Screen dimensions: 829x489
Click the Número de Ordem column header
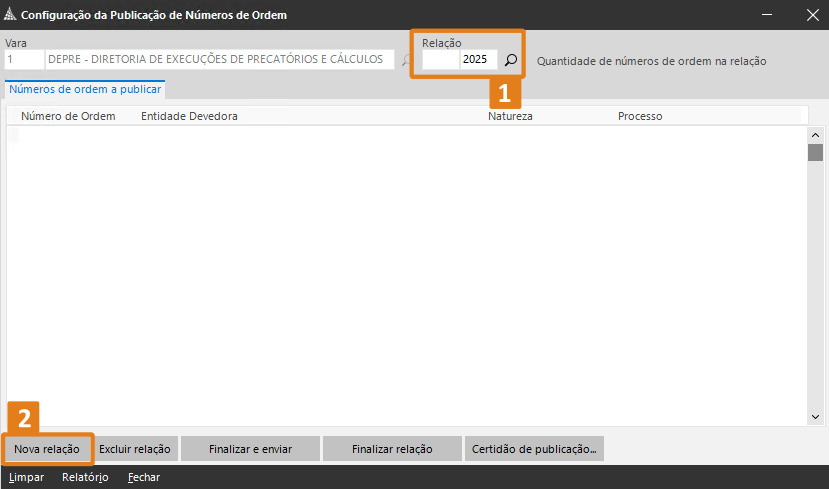68,116
